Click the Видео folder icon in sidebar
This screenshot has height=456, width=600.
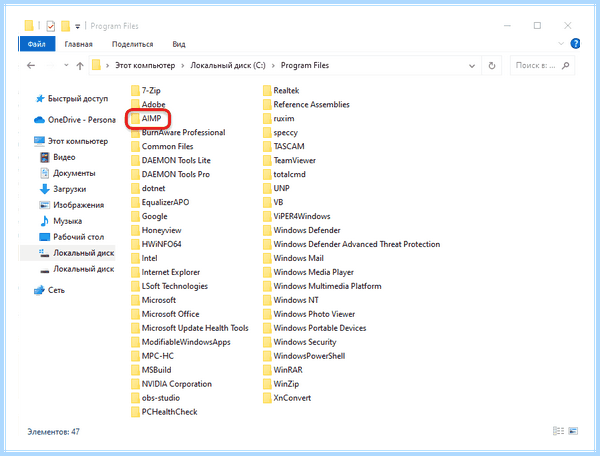coord(45,157)
